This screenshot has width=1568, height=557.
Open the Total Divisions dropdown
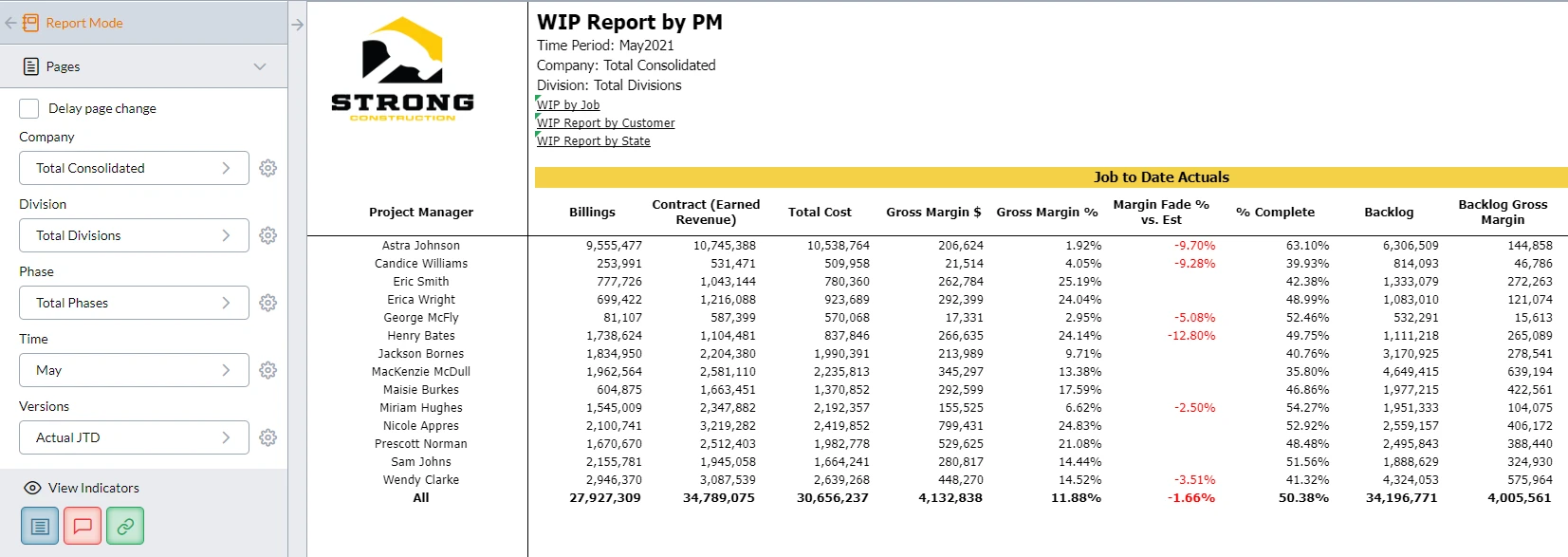[x=134, y=235]
